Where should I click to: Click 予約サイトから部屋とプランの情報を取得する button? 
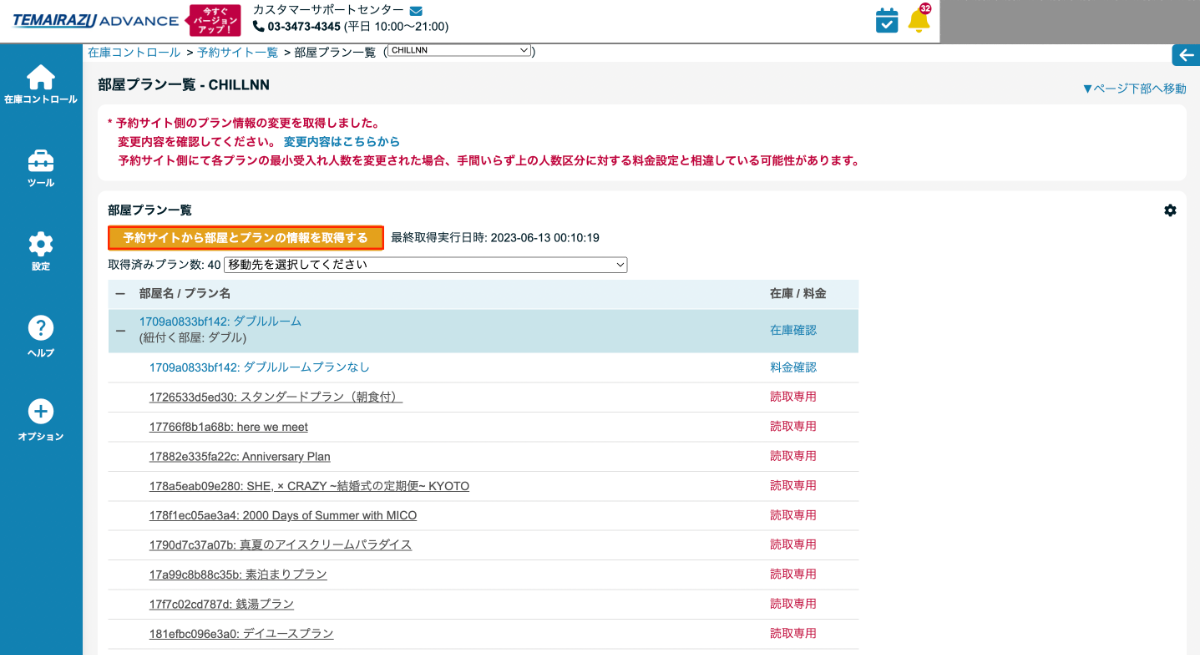click(245, 238)
